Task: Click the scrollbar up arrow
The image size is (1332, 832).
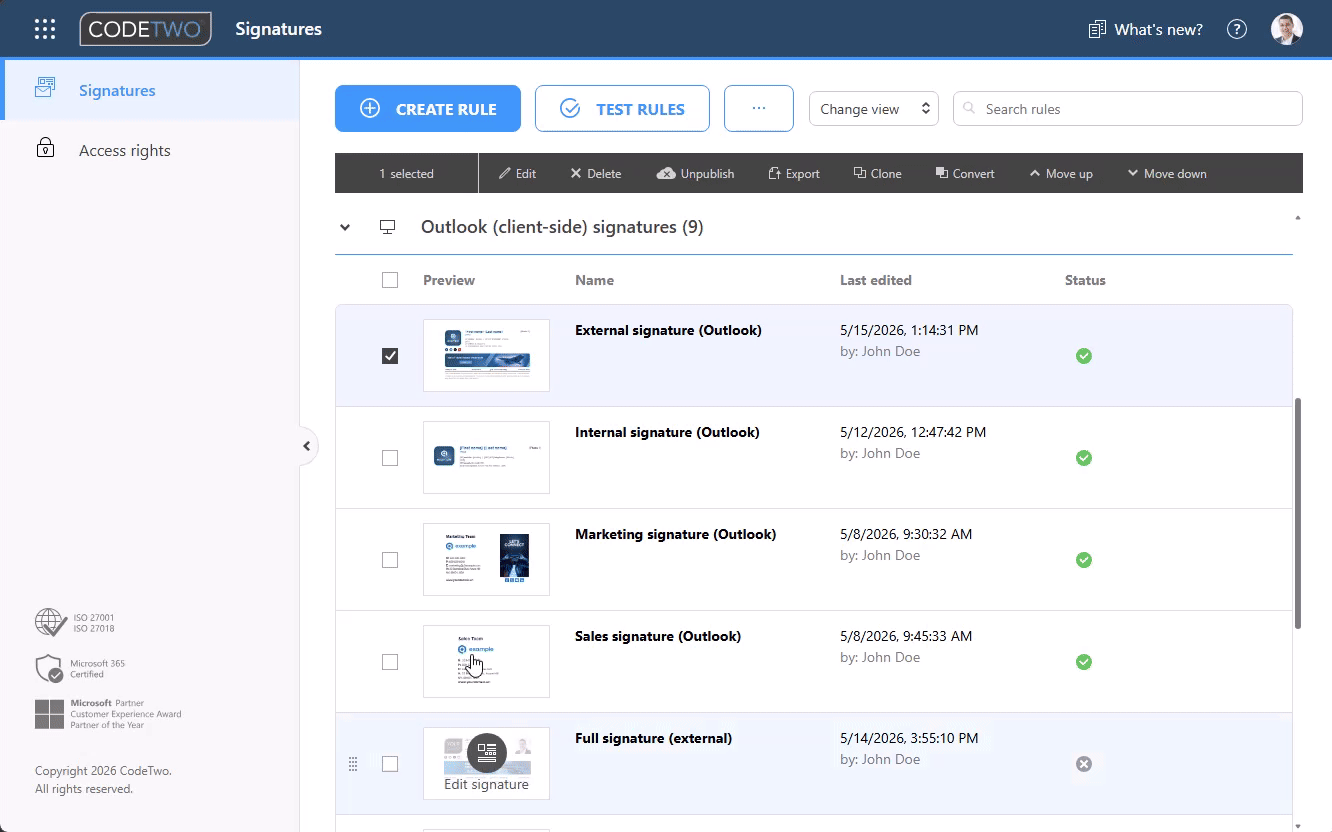Action: (x=1298, y=217)
